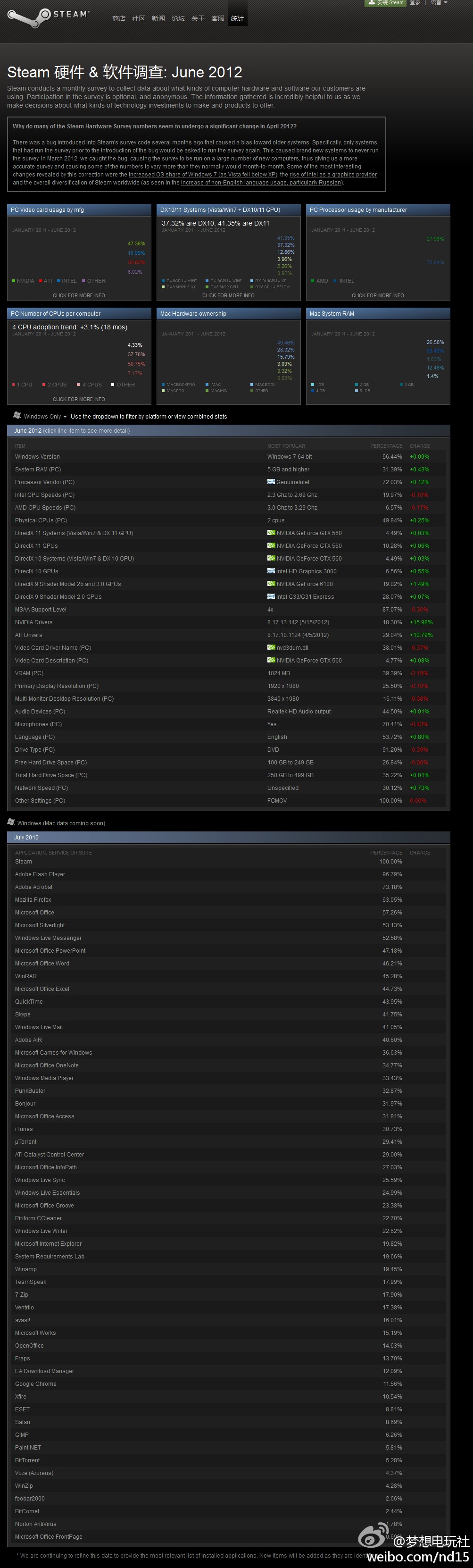Click NVIDIA icon beside GeForce 6100
Viewport: 473px width, 1568px height.
pos(271,584)
